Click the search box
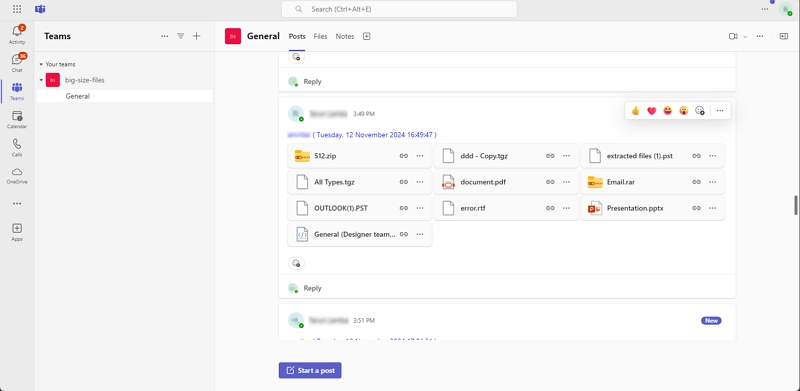800x391 pixels. pyautogui.click(x=399, y=9)
